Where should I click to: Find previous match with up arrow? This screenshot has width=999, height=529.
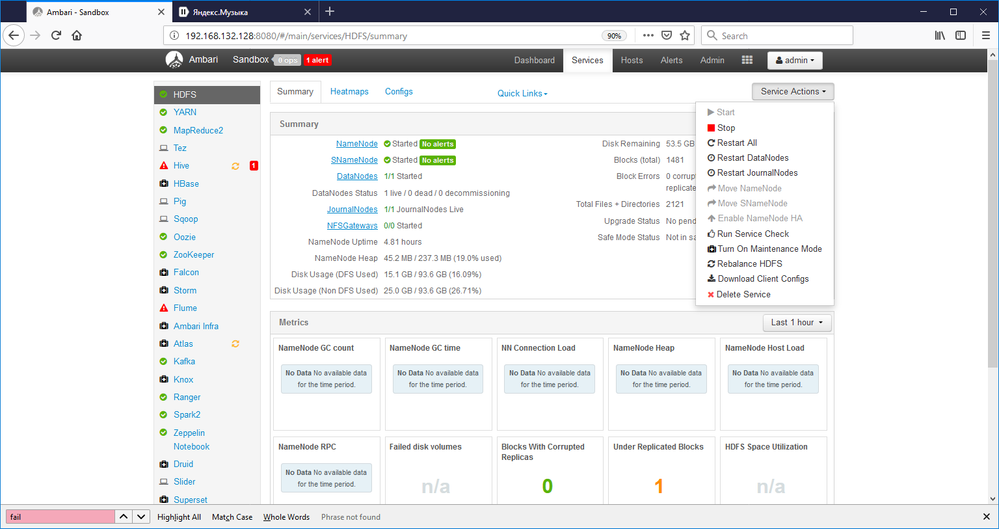(x=124, y=517)
